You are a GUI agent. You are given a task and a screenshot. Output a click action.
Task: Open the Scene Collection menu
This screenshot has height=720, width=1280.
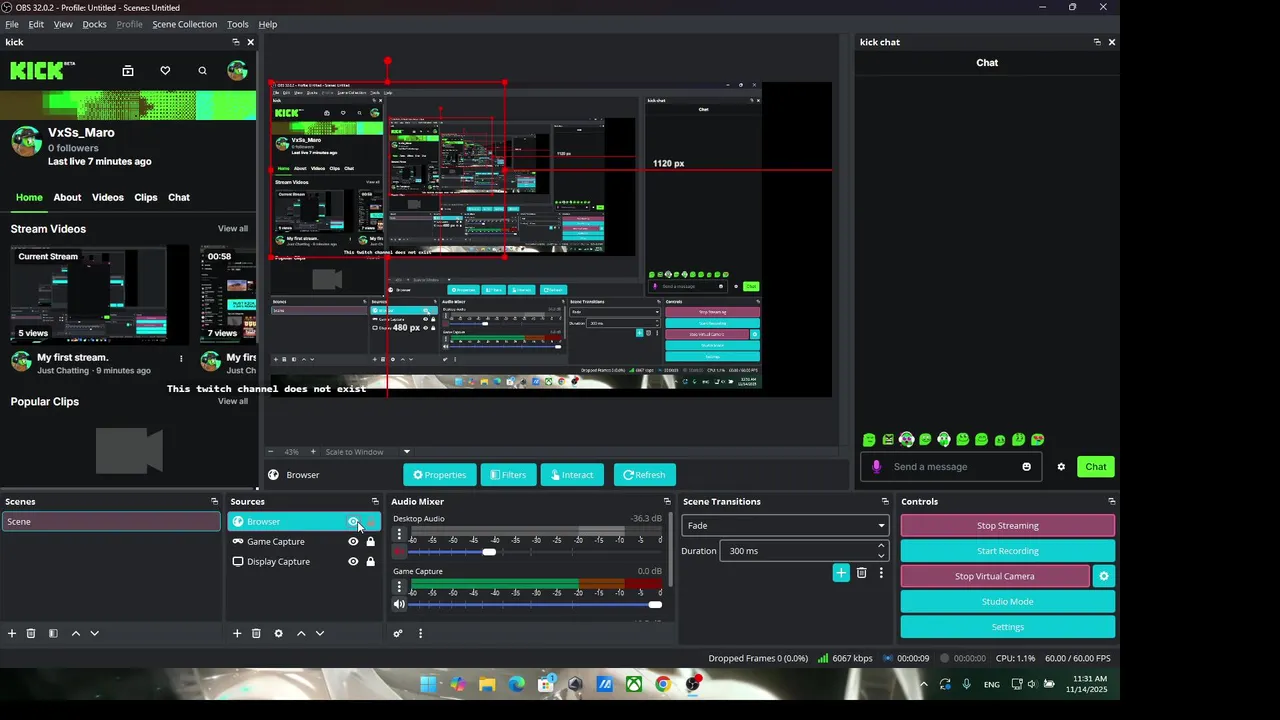pyautogui.click(x=184, y=24)
